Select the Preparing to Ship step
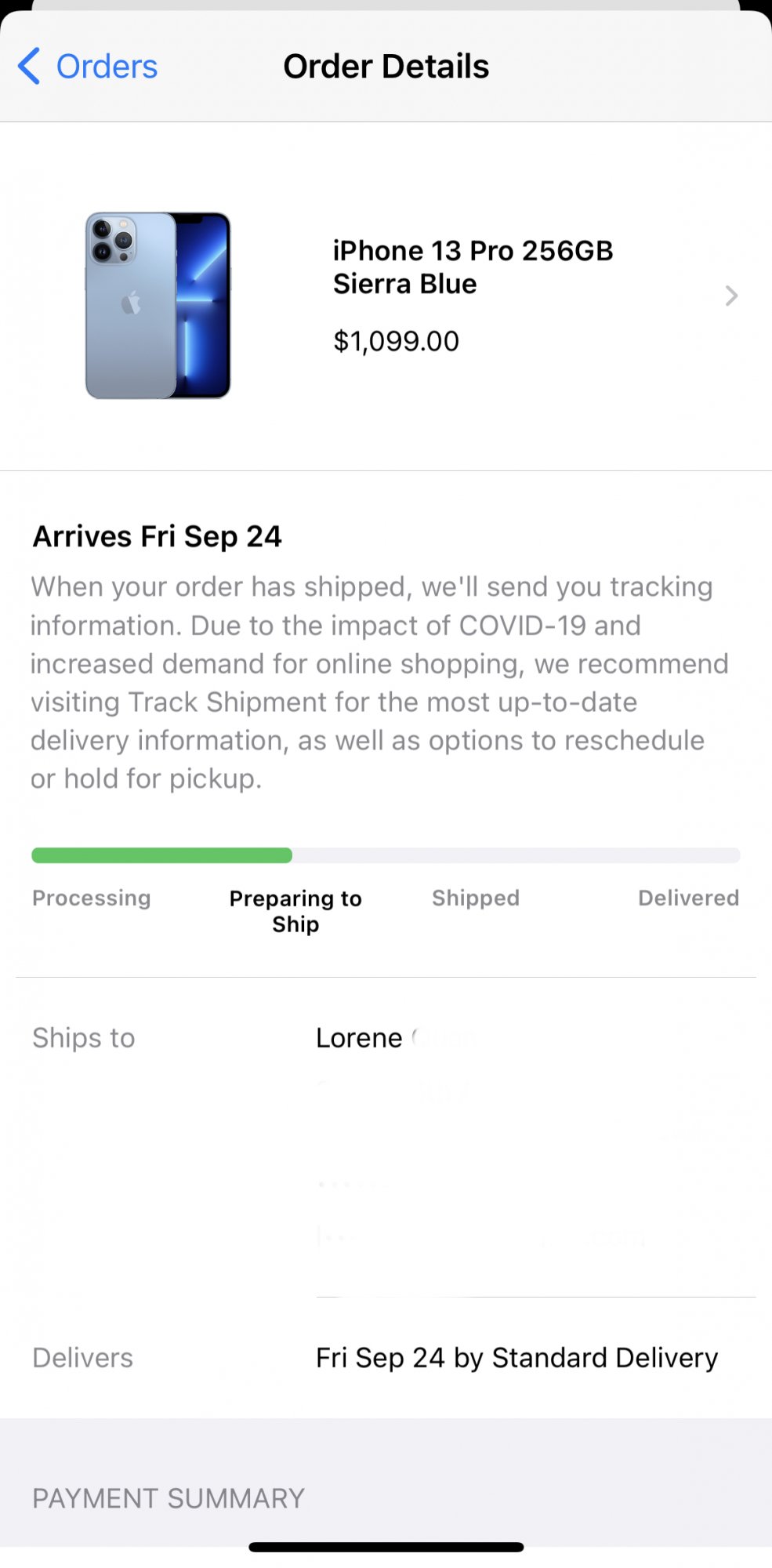 coord(295,910)
